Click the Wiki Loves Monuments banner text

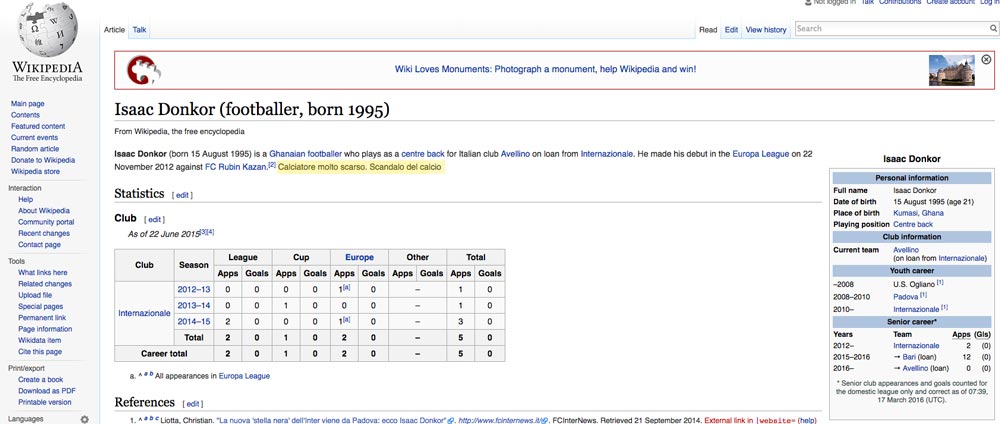tap(545, 69)
